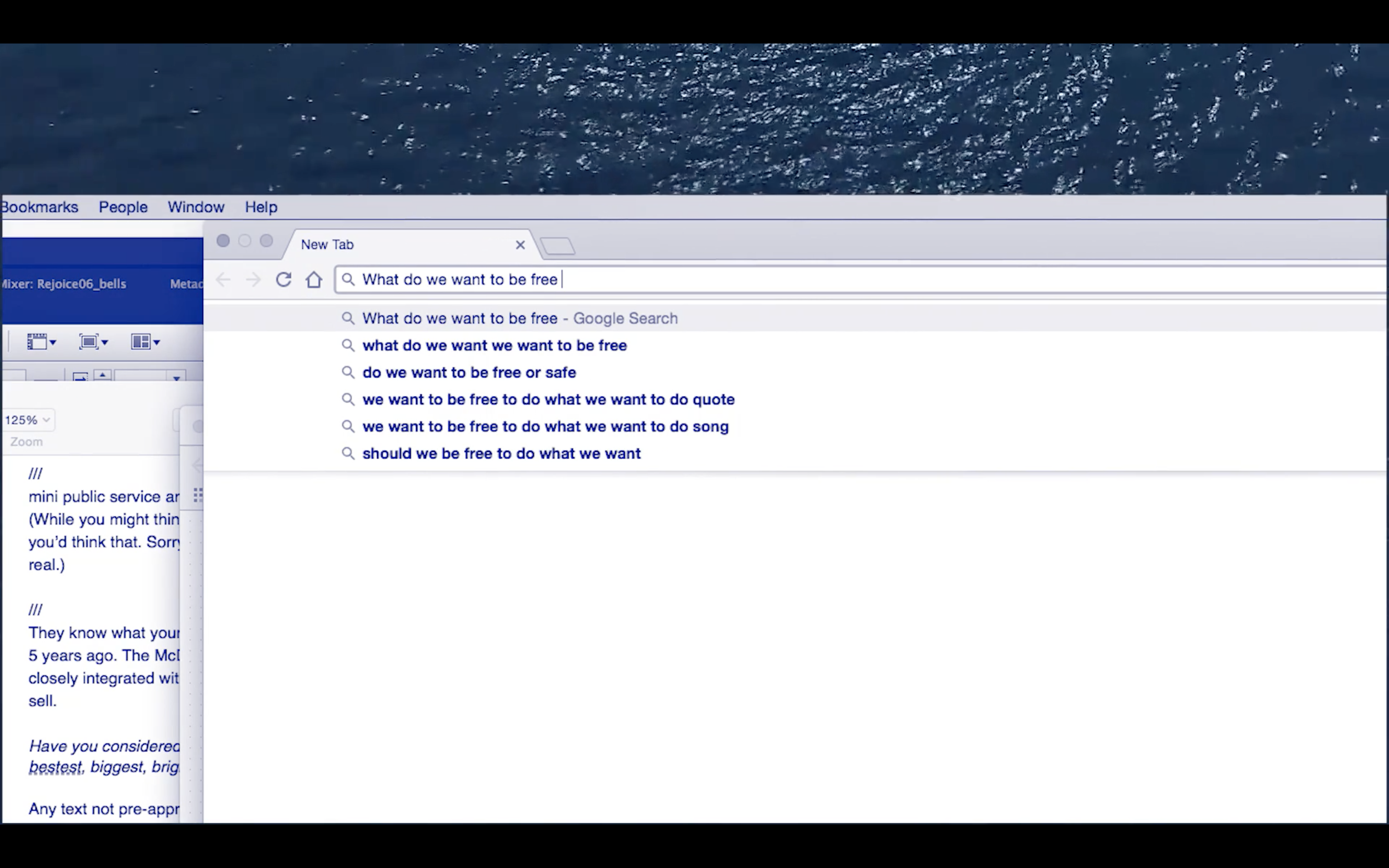
Task: Click 'What do we want to be free - Google Search'
Action: [x=519, y=318]
